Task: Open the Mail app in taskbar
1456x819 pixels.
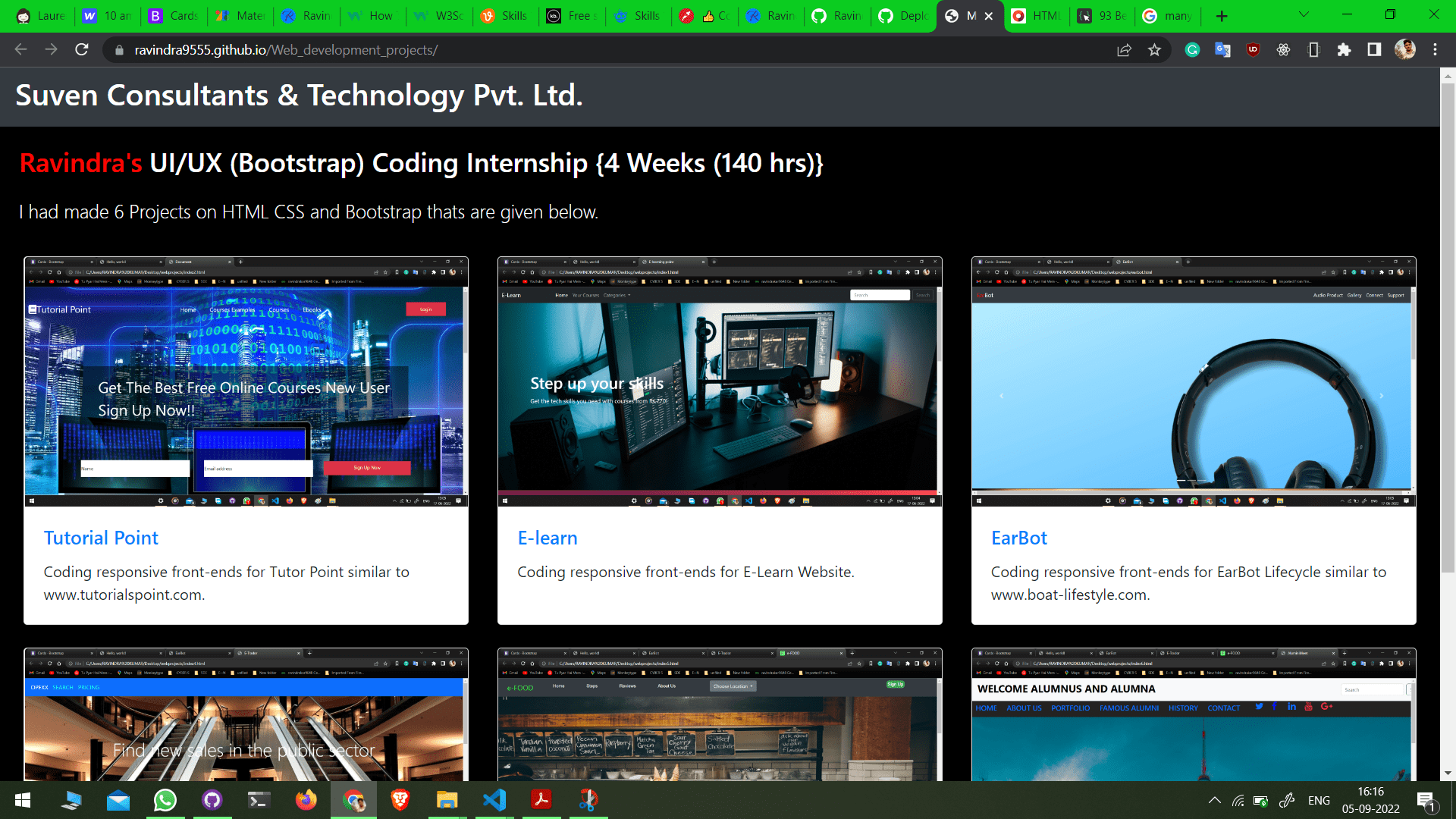Action: coord(118,800)
